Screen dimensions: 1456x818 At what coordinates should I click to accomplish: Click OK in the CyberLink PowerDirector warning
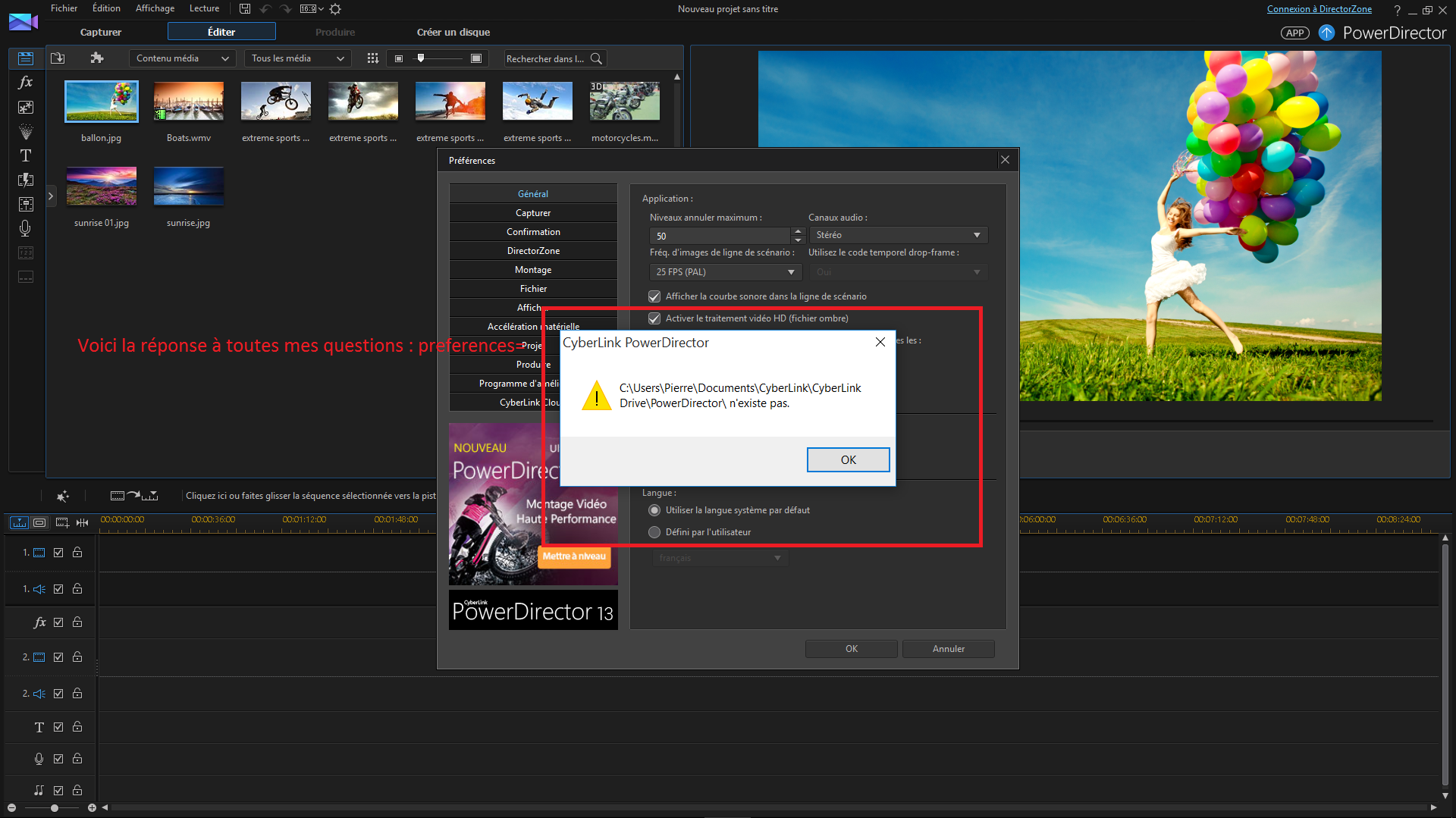tap(848, 459)
